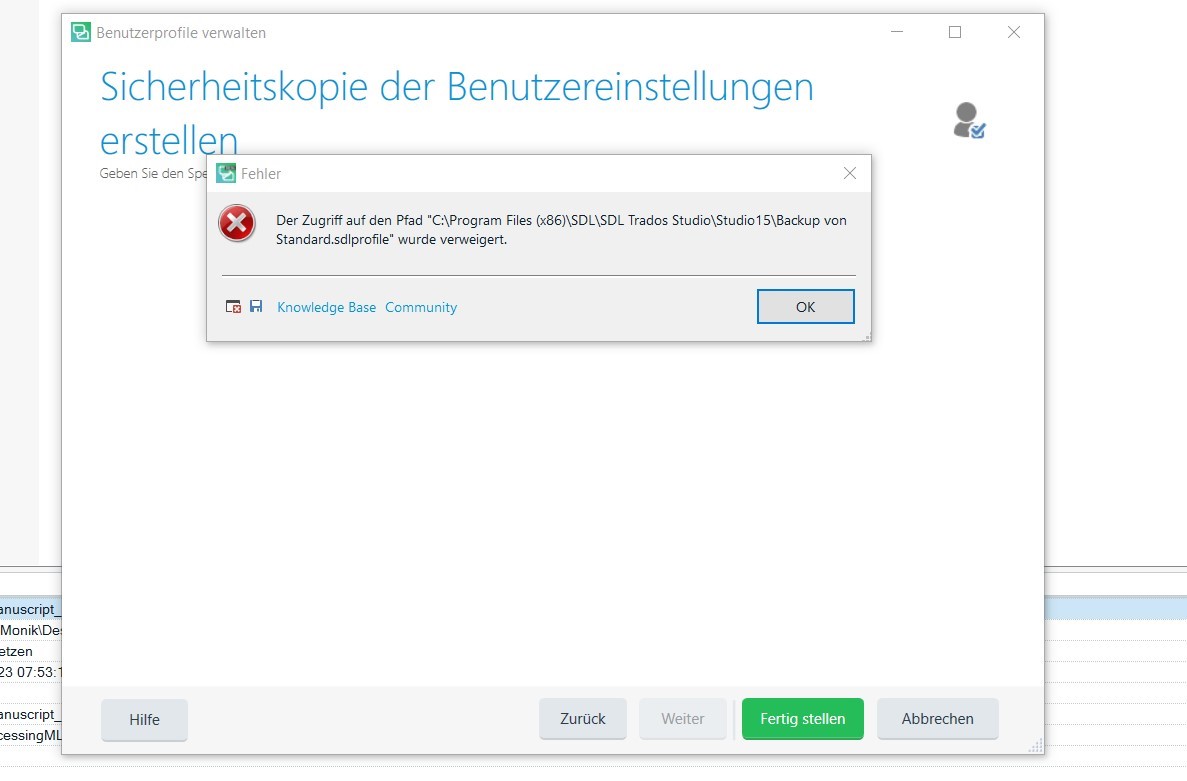Viewport: 1187px width, 781px height.
Task: Go back with the Zurück button
Action: pos(583,718)
